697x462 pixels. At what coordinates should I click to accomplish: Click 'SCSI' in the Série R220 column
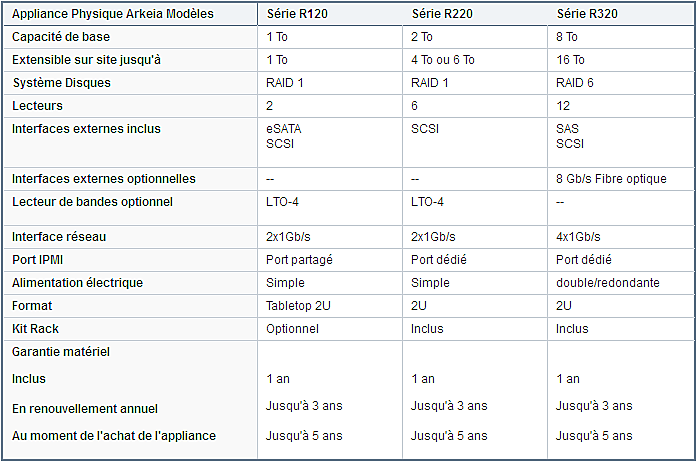click(x=425, y=129)
